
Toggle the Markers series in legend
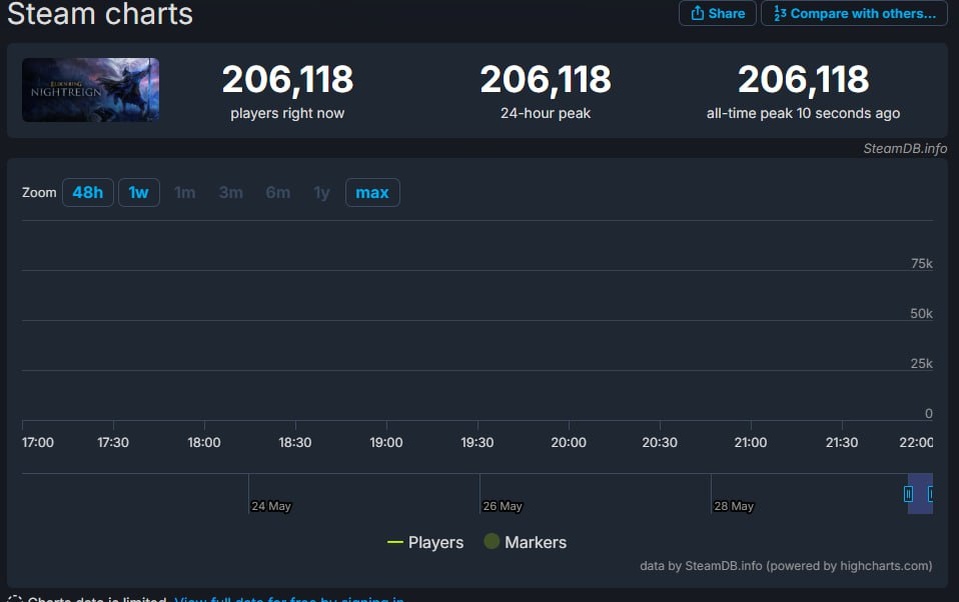525,542
